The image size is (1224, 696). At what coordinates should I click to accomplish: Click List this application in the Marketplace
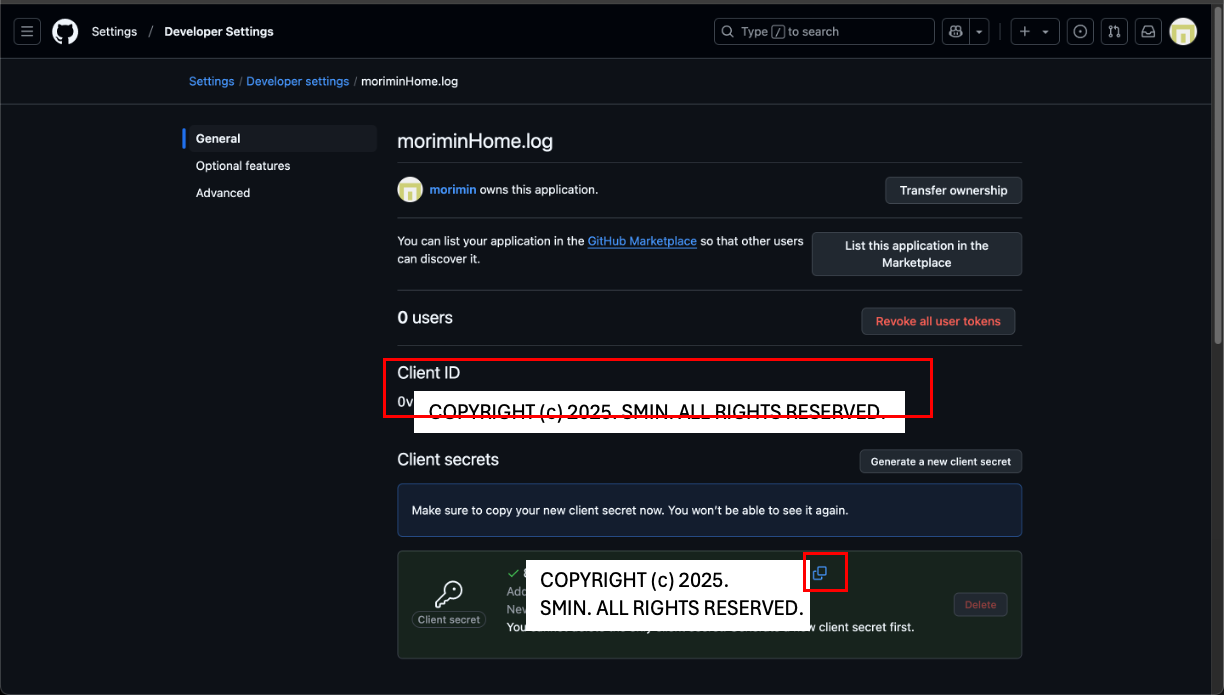click(916, 254)
